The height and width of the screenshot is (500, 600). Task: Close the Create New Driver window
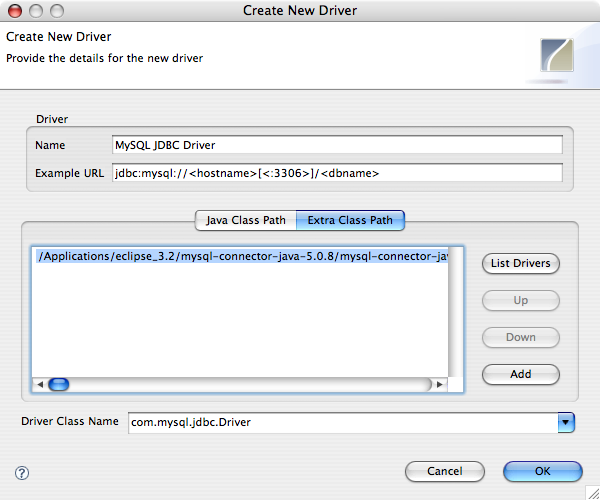17,11
